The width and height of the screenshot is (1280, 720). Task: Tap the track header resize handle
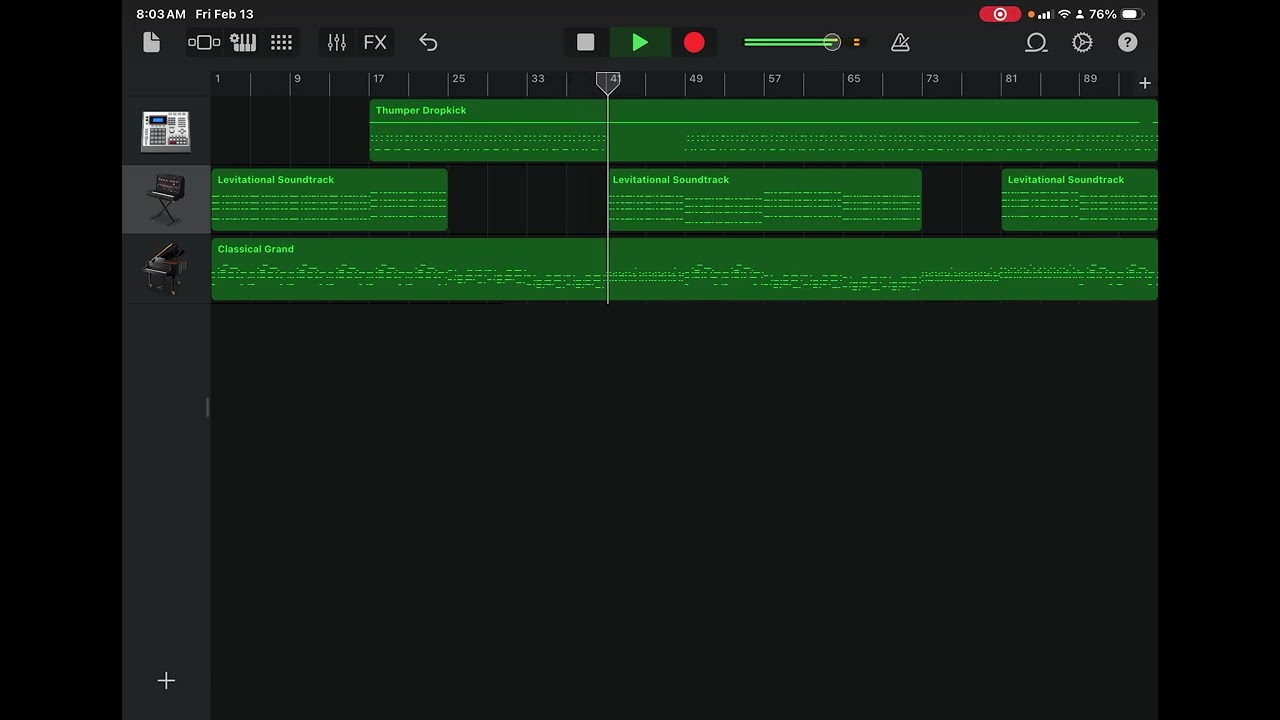[208, 407]
